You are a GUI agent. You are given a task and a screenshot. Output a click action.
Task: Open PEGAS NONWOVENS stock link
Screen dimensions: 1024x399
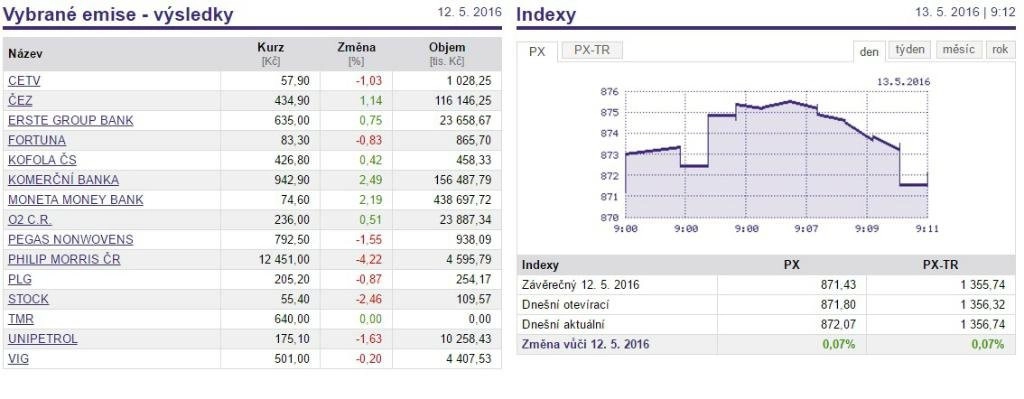click(x=71, y=240)
